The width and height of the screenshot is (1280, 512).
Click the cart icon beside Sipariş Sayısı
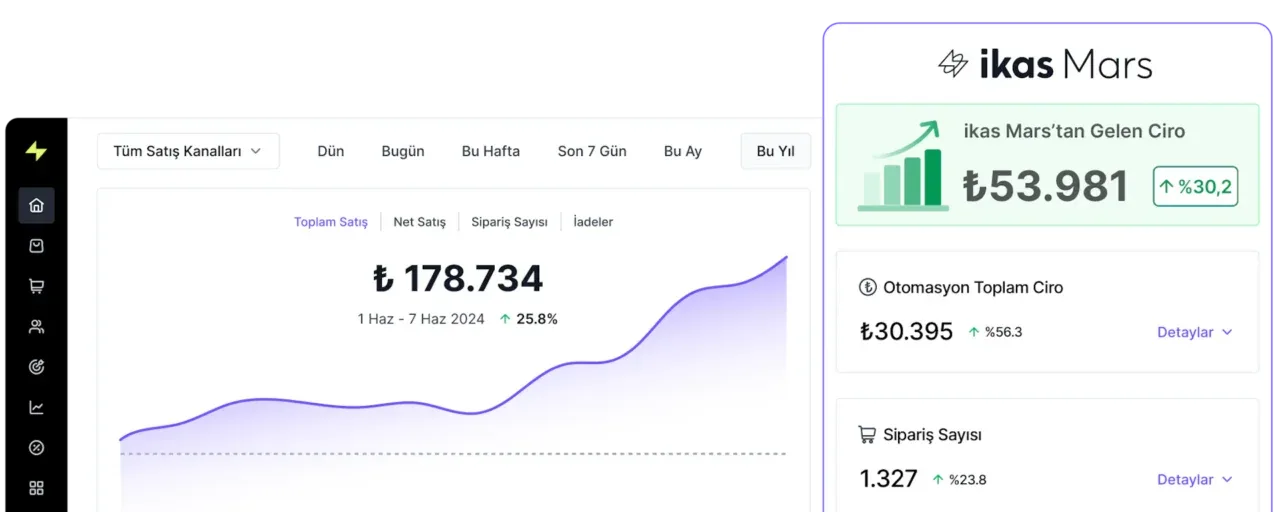[867, 435]
